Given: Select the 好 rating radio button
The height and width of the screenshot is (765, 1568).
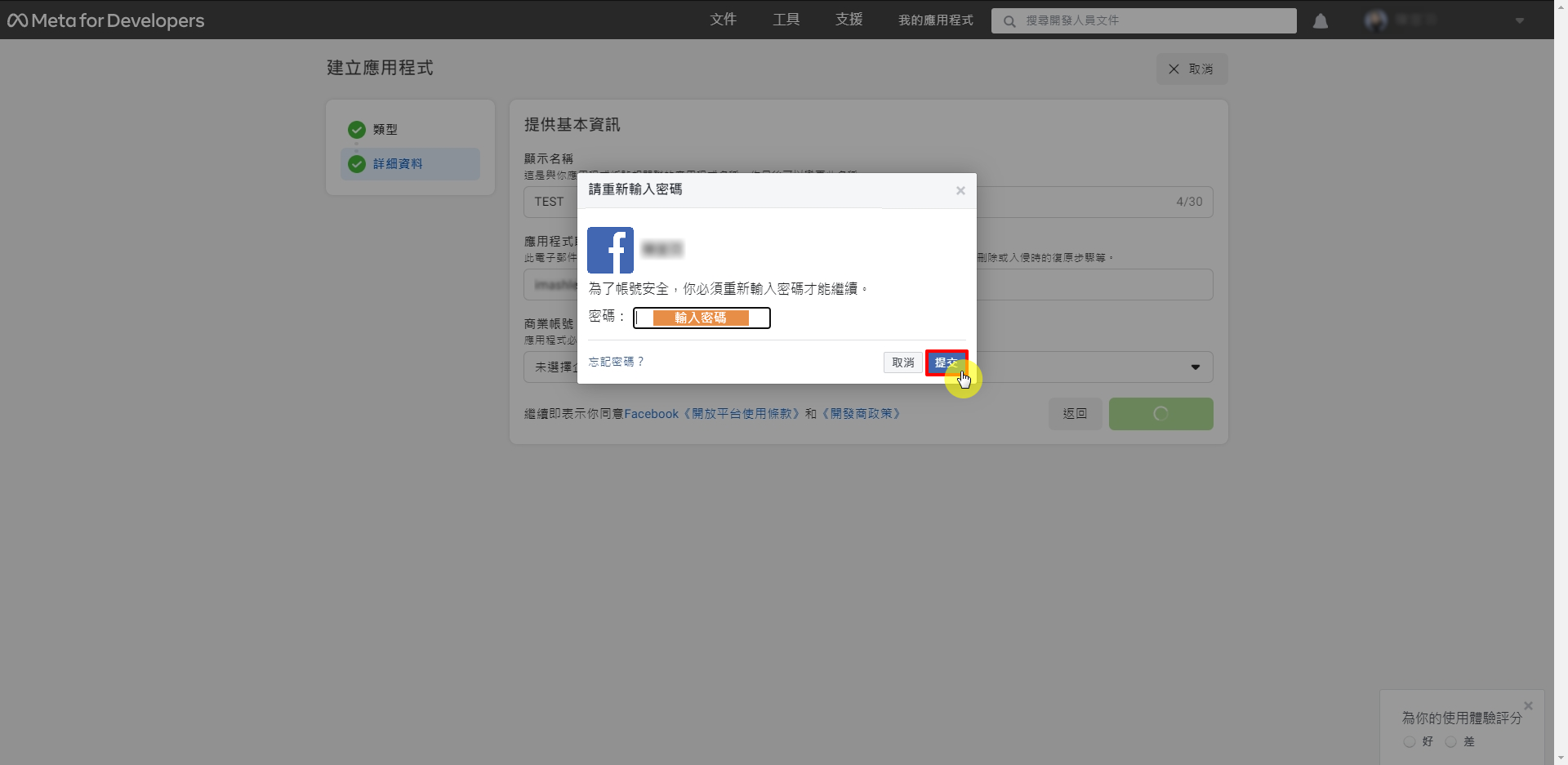Looking at the screenshot, I should (x=1410, y=741).
